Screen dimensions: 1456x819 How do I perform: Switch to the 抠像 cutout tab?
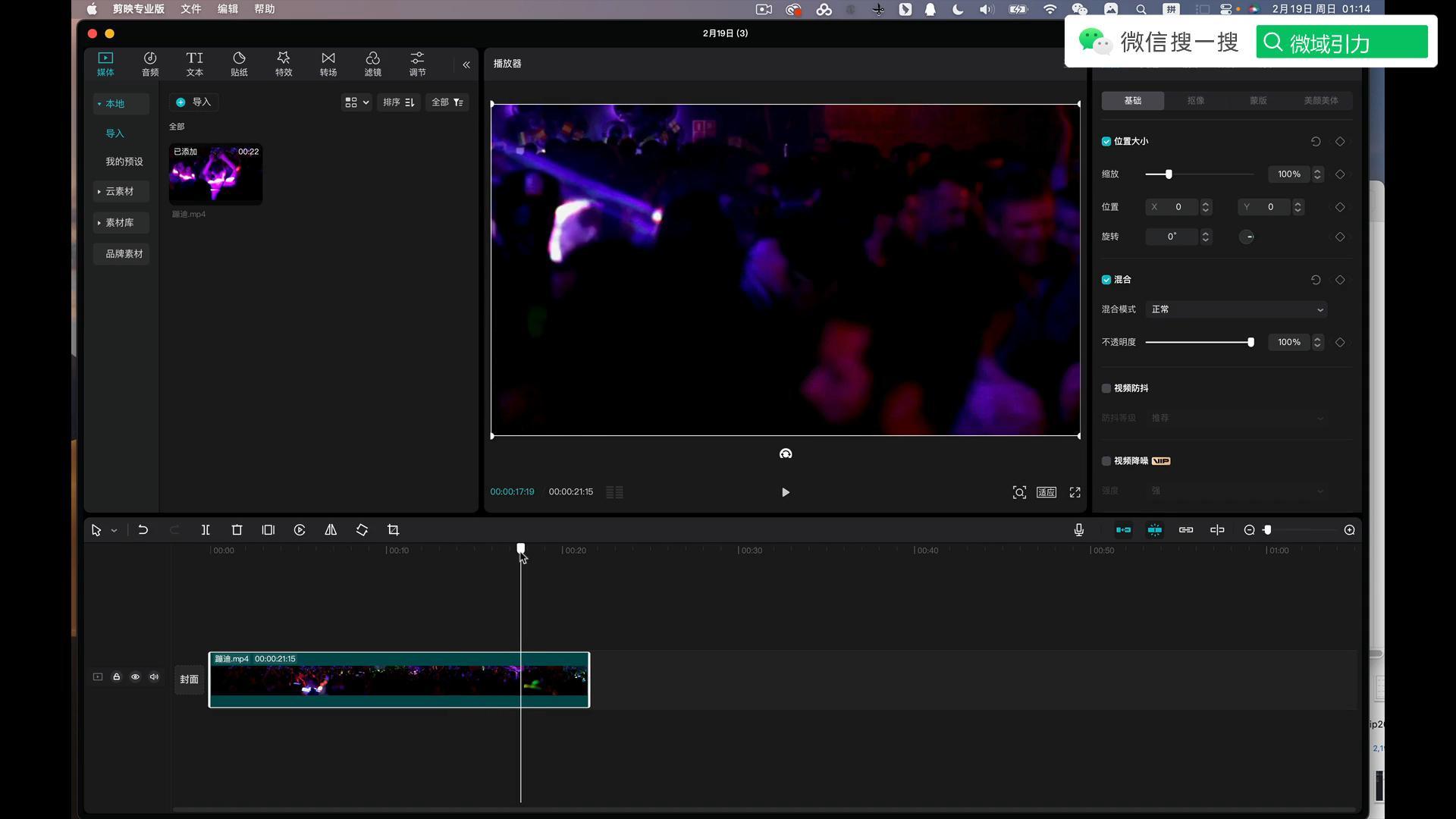[1196, 101]
